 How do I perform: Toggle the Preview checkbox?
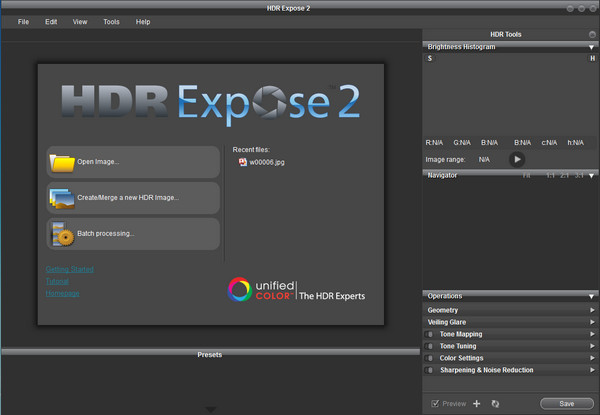[x=434, y=403]
